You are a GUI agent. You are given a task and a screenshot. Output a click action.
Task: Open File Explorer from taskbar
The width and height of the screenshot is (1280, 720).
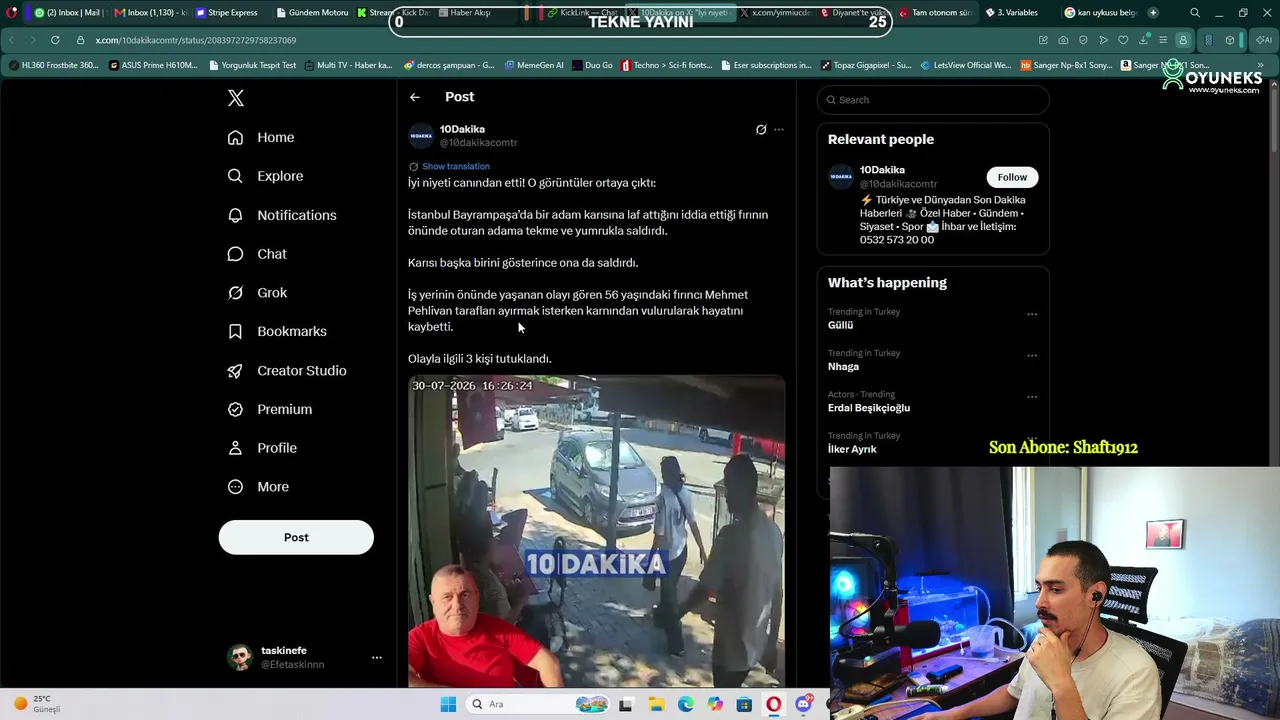click(x=656, y=704)
